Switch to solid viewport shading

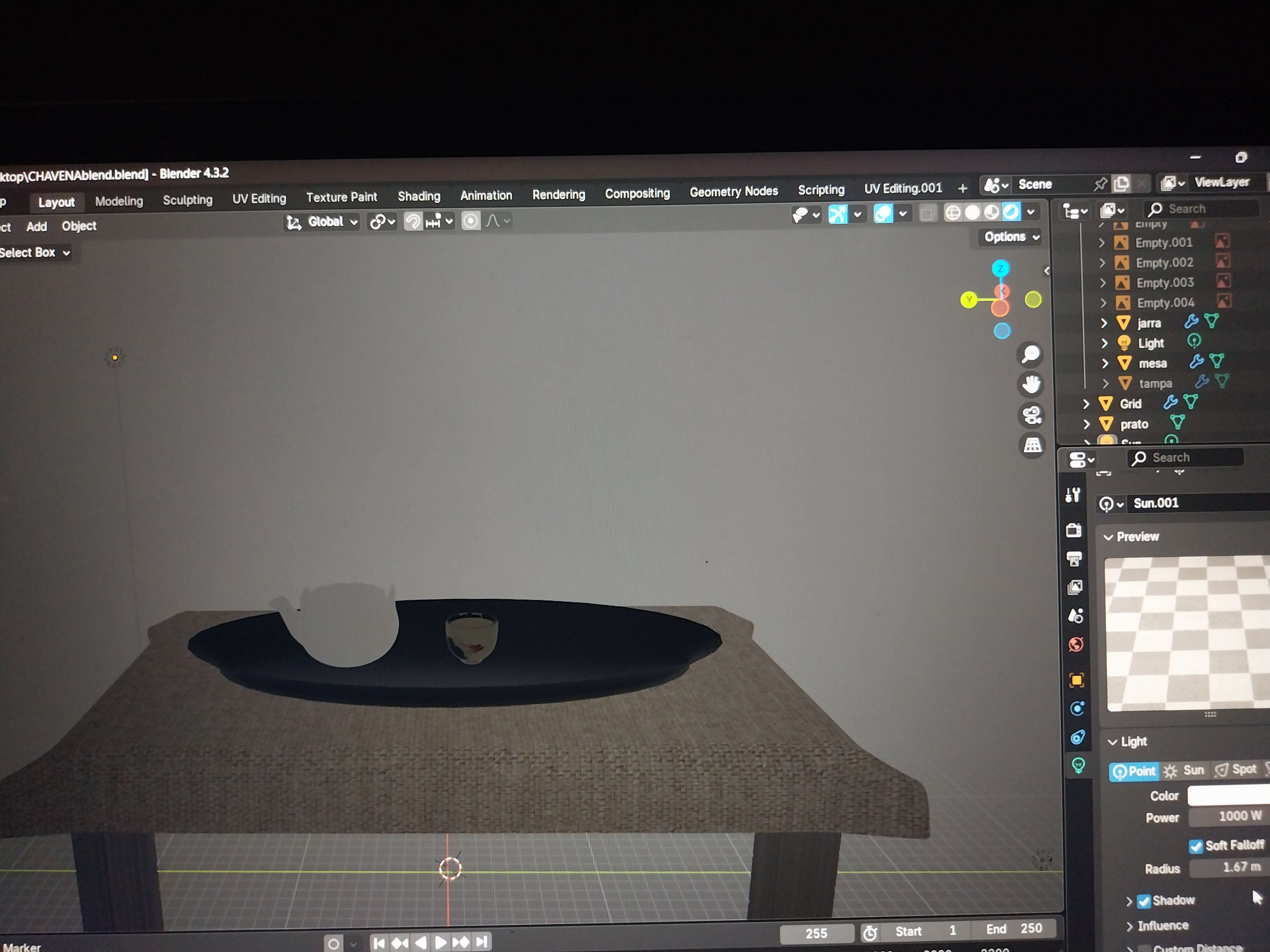click(972, 212)
